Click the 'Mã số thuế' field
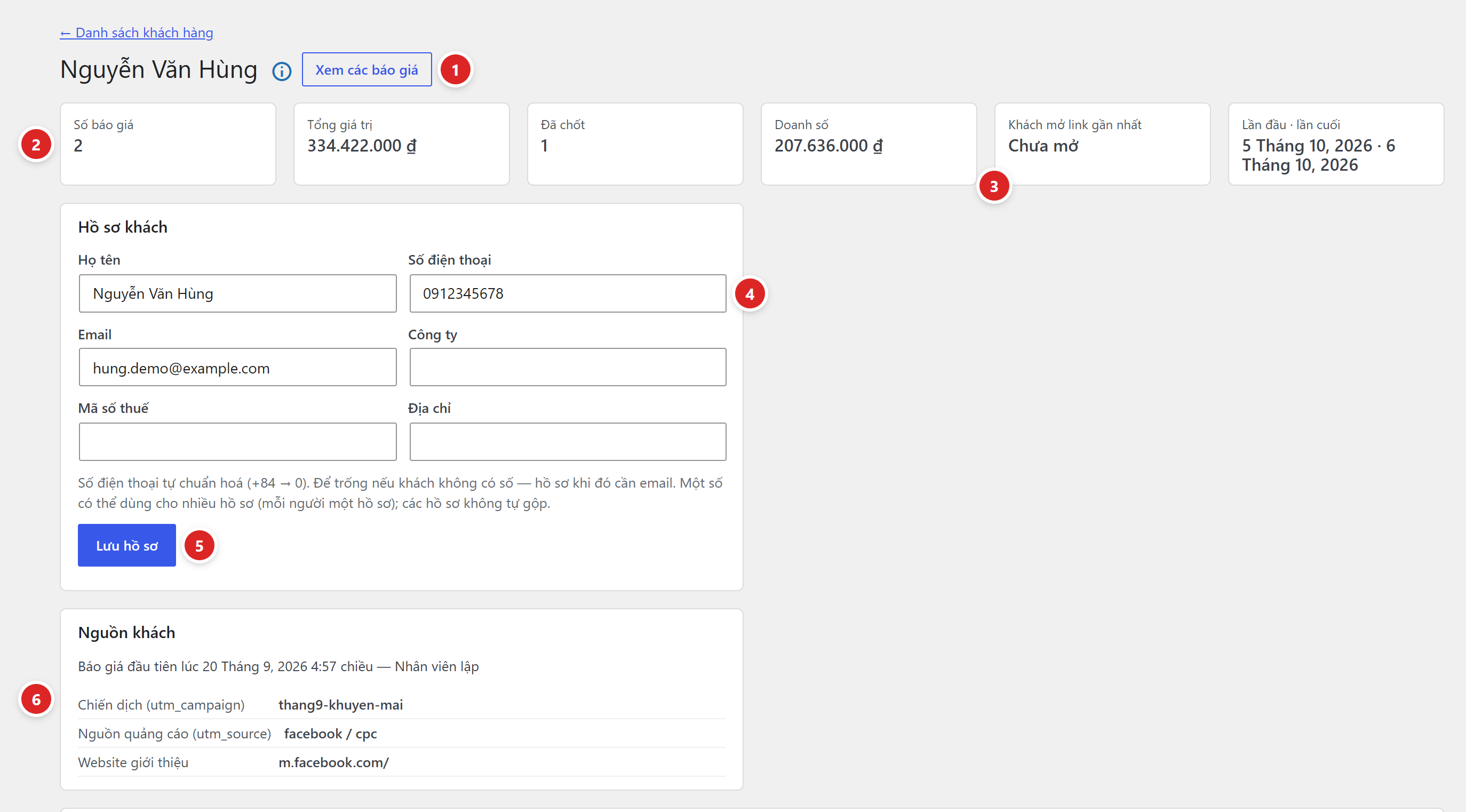This screenshot has height=812, width=1466. (237, 442)
